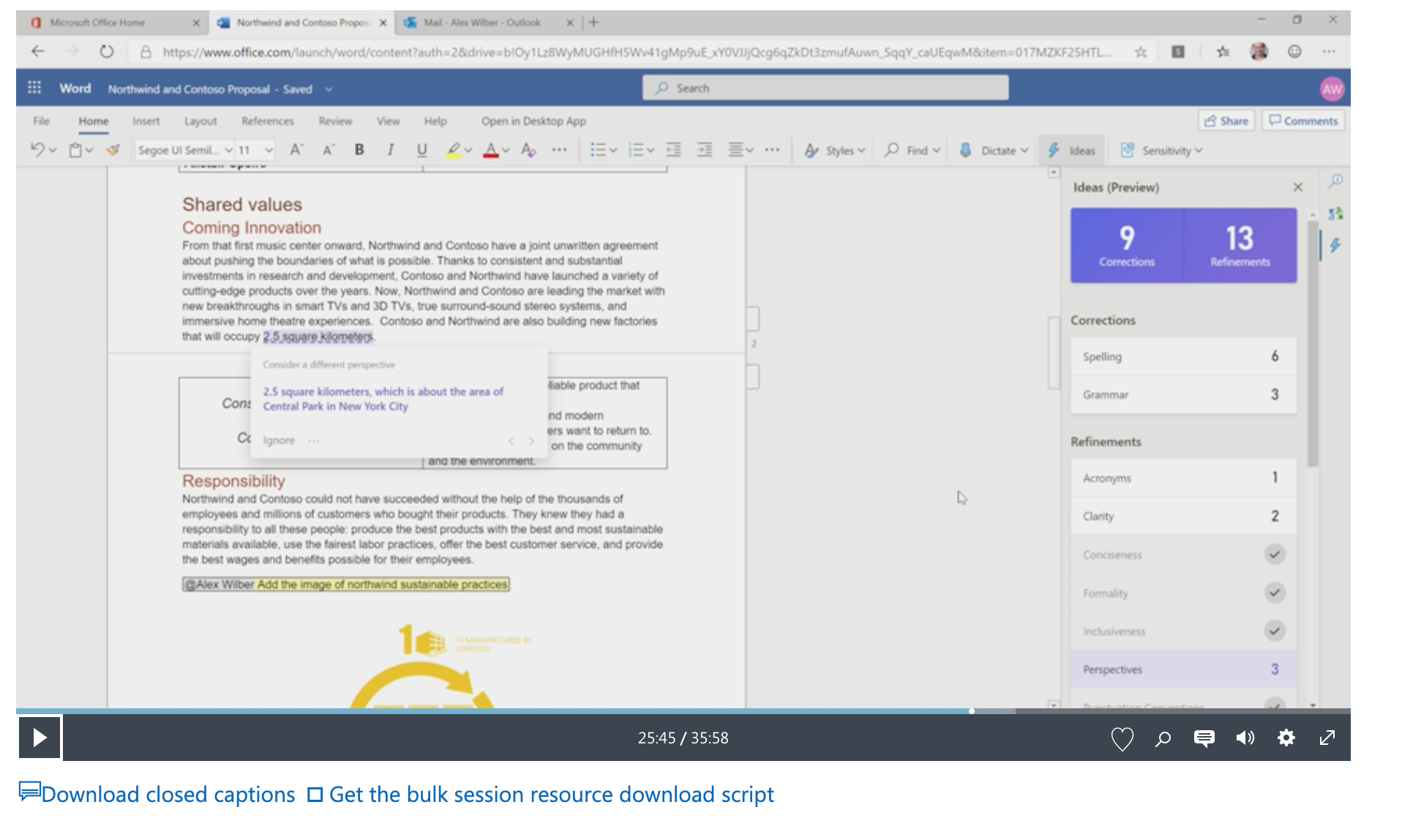Click the red font color icon

point(491,150)
